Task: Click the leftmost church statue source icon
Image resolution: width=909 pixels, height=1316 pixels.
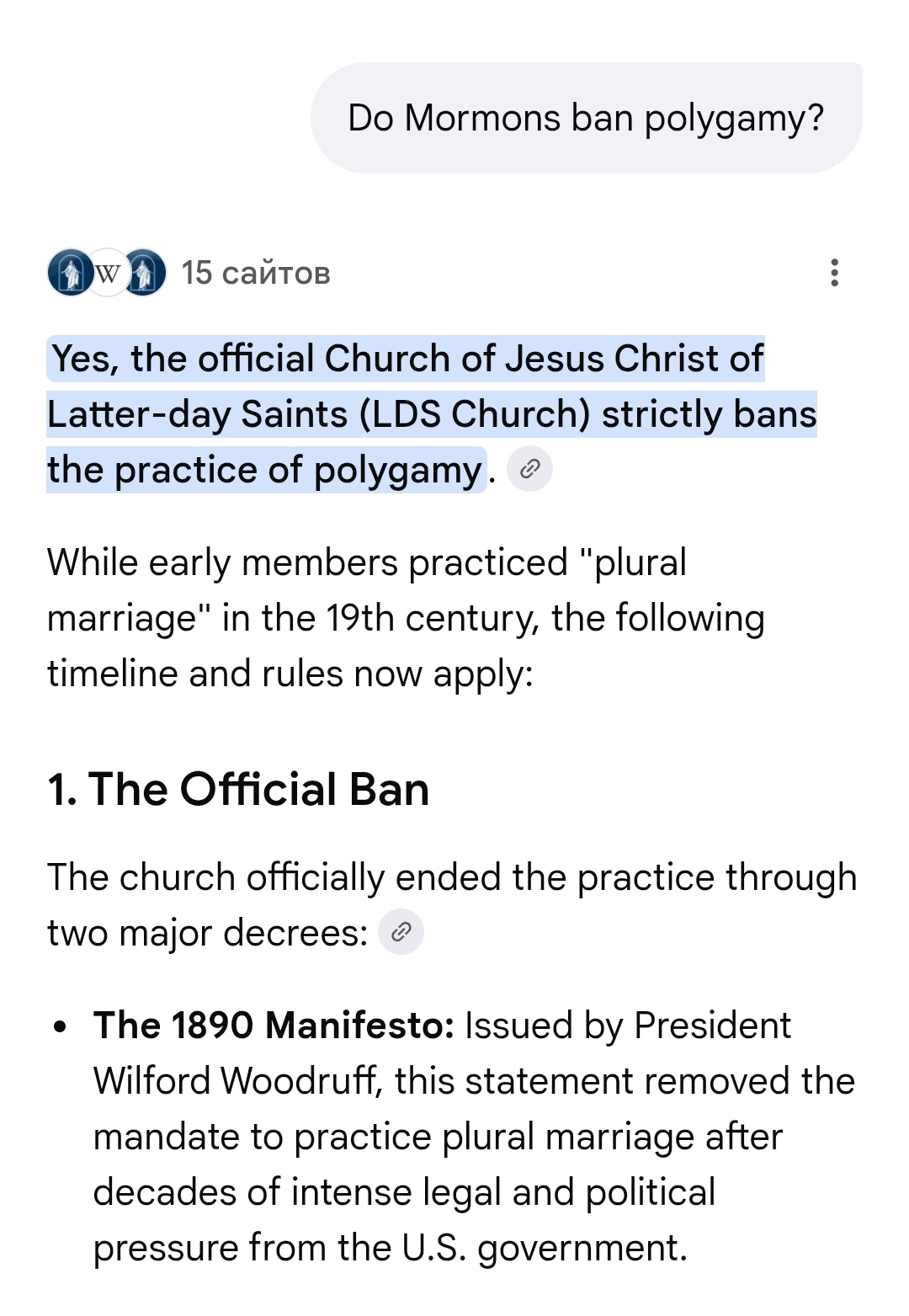Action: click(x=69, y=273)
